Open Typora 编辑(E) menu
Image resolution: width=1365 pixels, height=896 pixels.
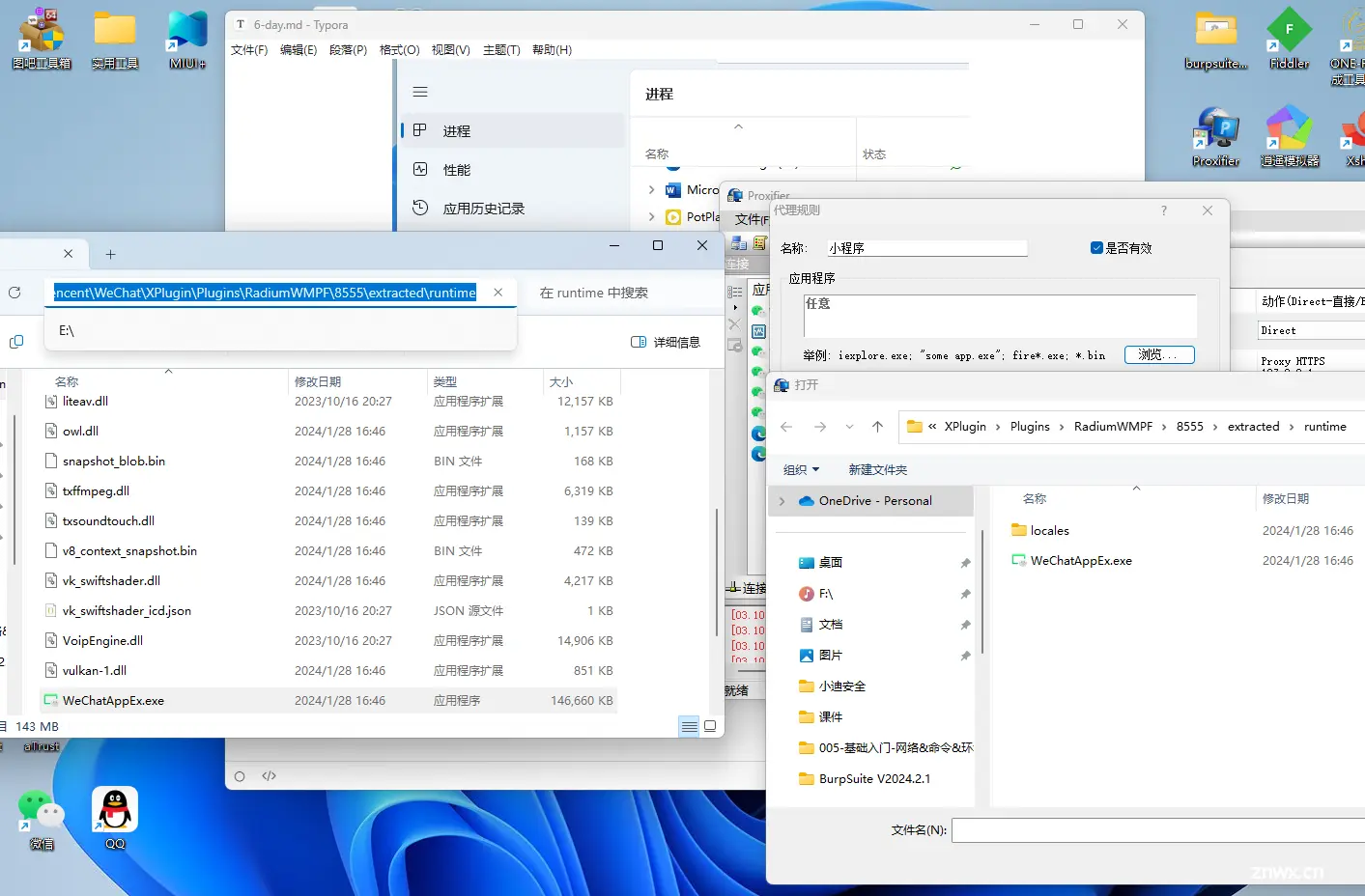tap(299, 50)
